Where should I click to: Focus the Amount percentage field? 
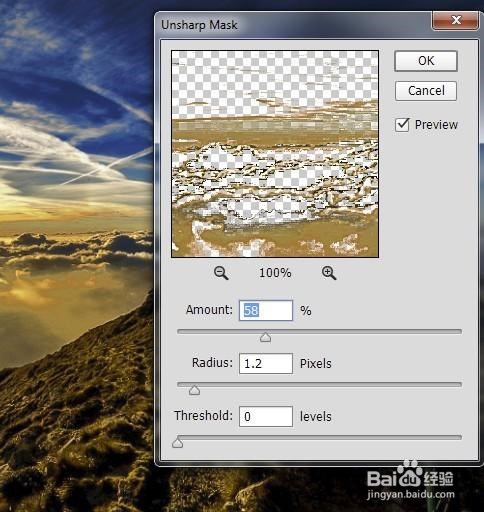[266, 311]
